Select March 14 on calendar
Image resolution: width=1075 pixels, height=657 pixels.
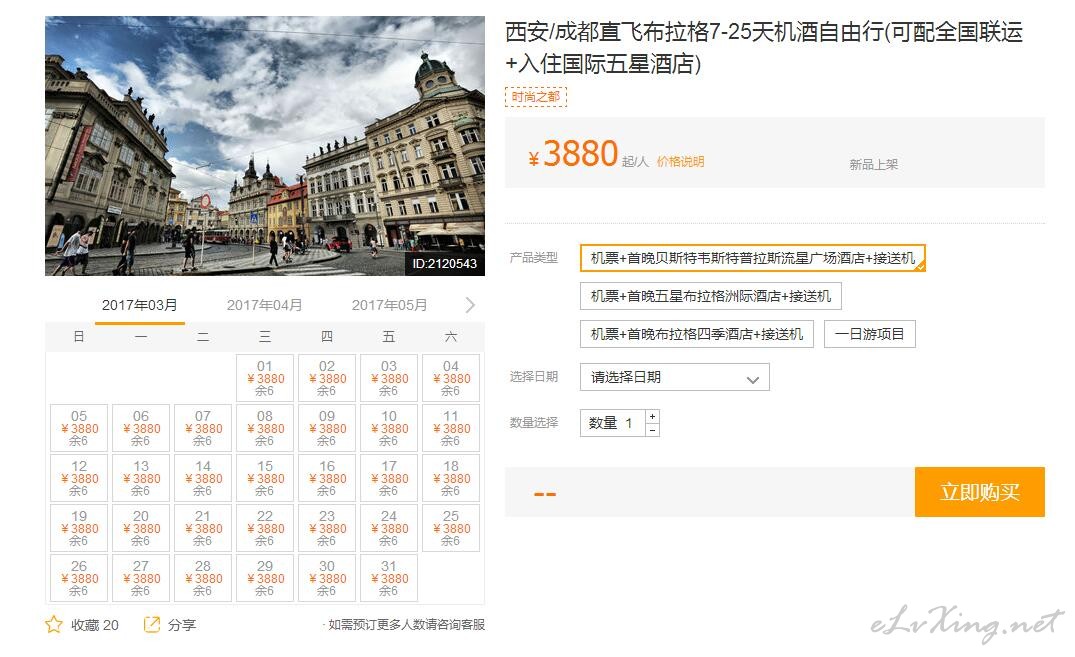point(203,478)
